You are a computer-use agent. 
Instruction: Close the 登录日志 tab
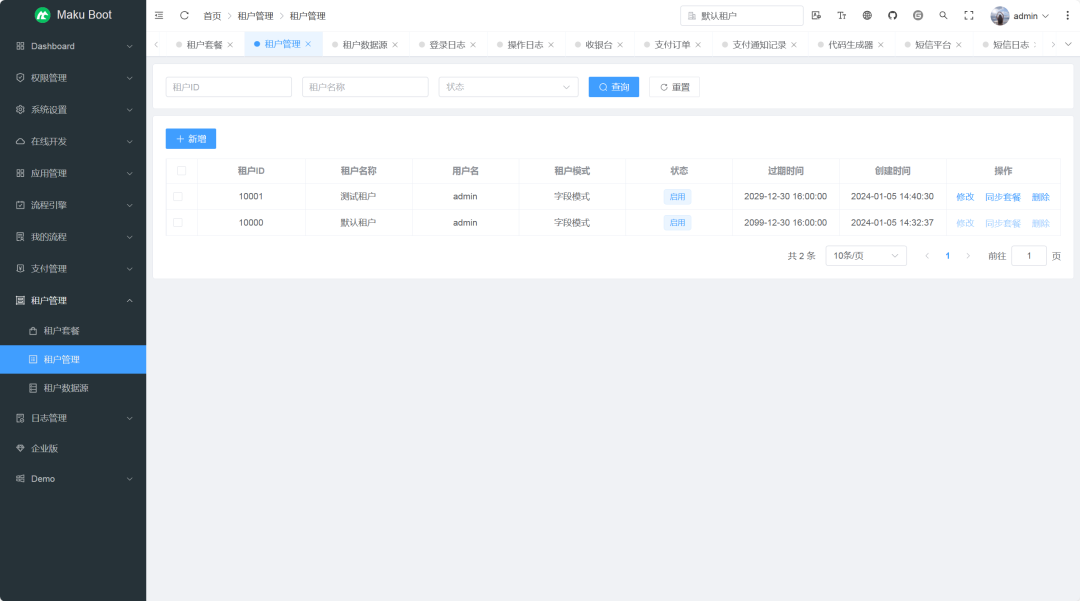coord(472,45)
